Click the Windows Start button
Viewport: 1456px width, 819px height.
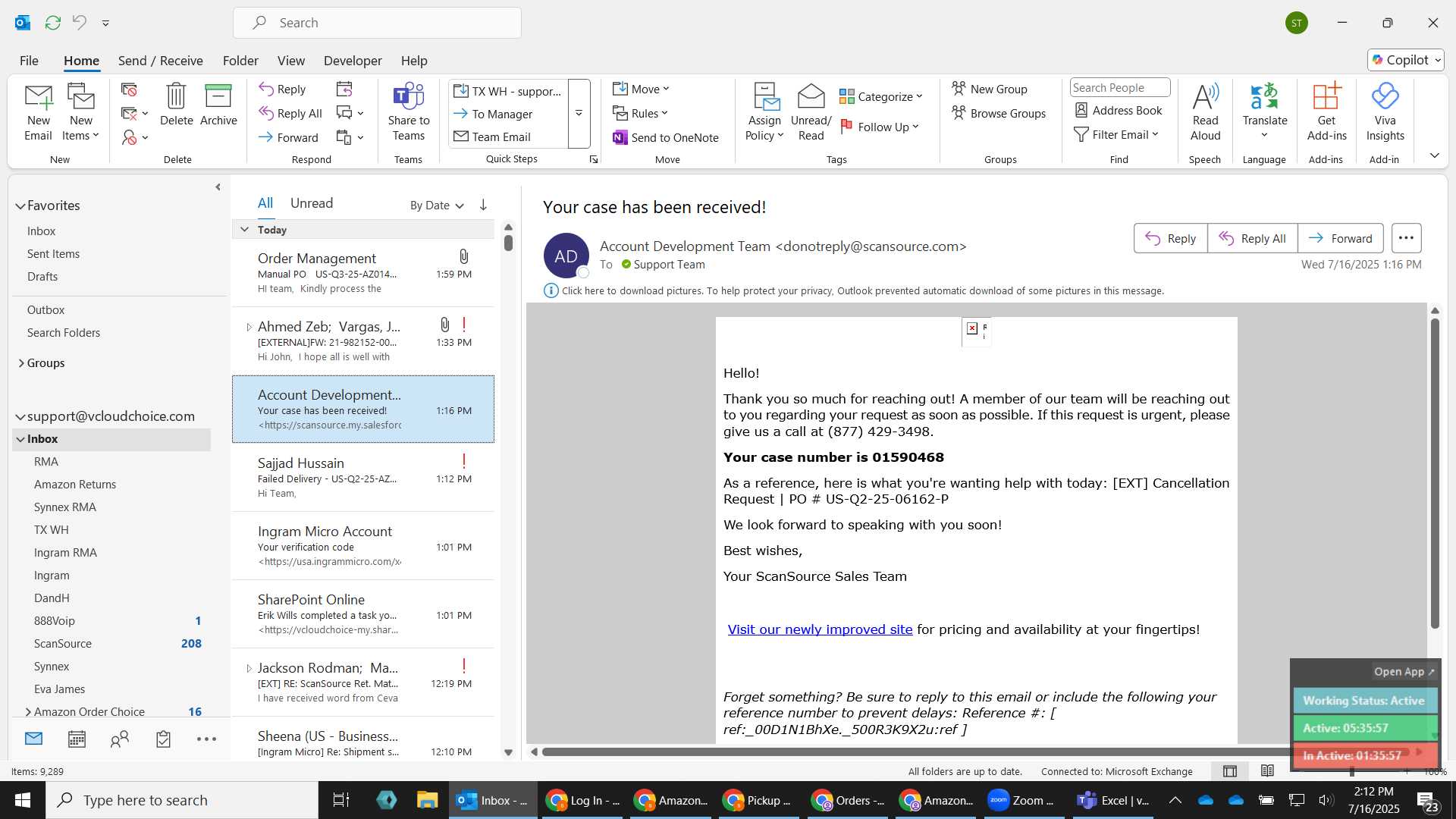[x=22, y=800]
